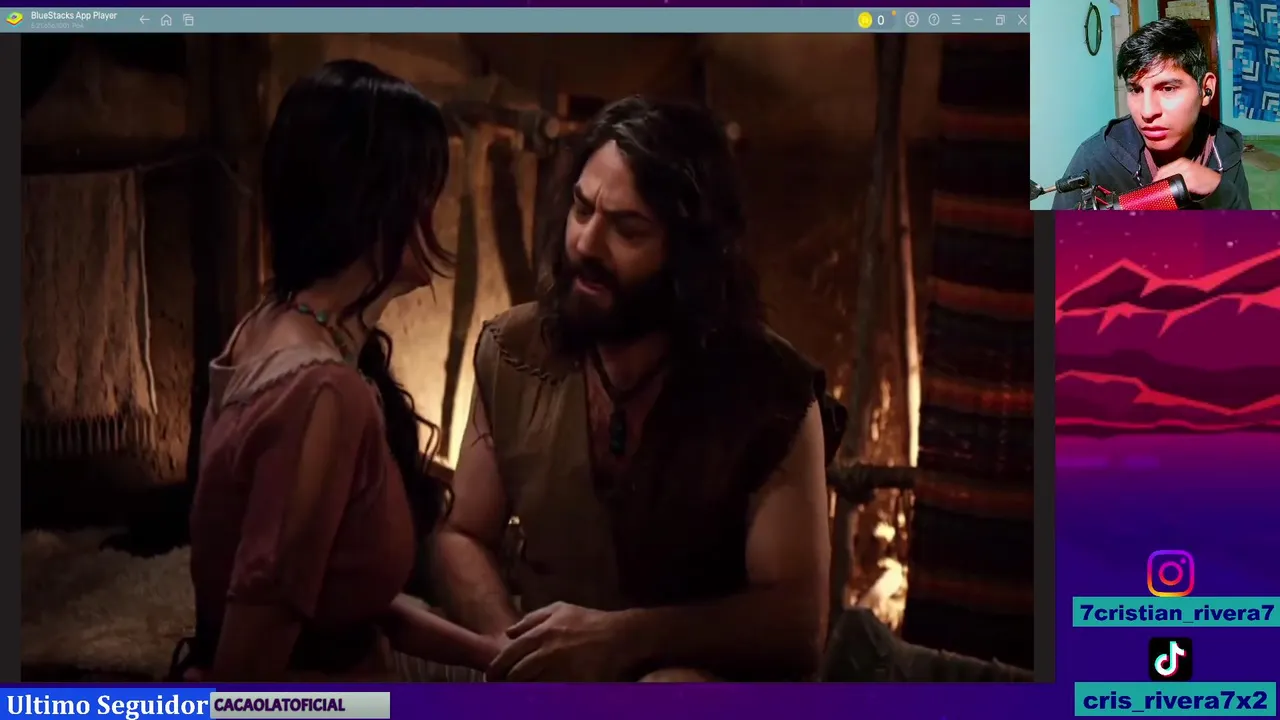The width and height of the screenshot is (1280, 720).
Task: Click the BlueStacks App Player title text
Action: tap(74, 16)
